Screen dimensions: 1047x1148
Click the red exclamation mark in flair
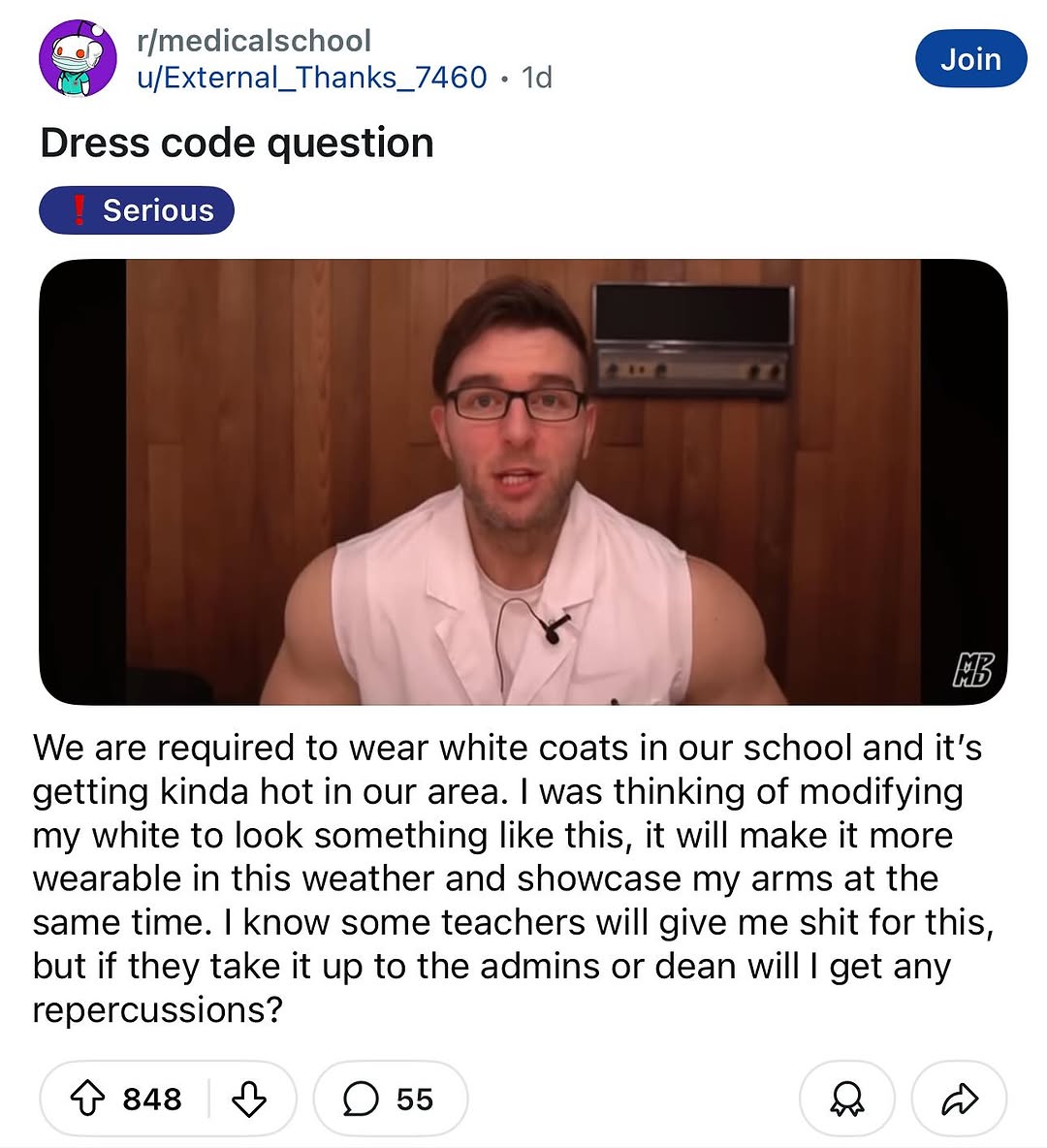tap(79, 210)
